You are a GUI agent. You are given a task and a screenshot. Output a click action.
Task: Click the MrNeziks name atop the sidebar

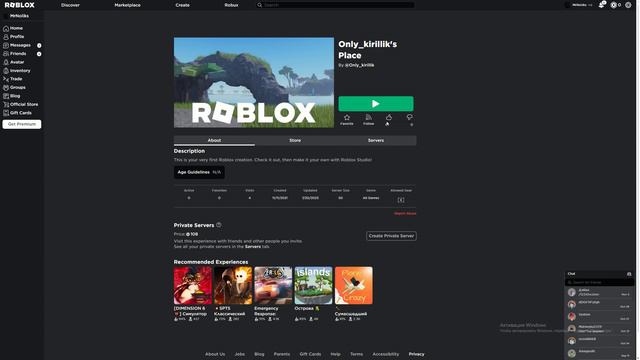pos(19,16)
